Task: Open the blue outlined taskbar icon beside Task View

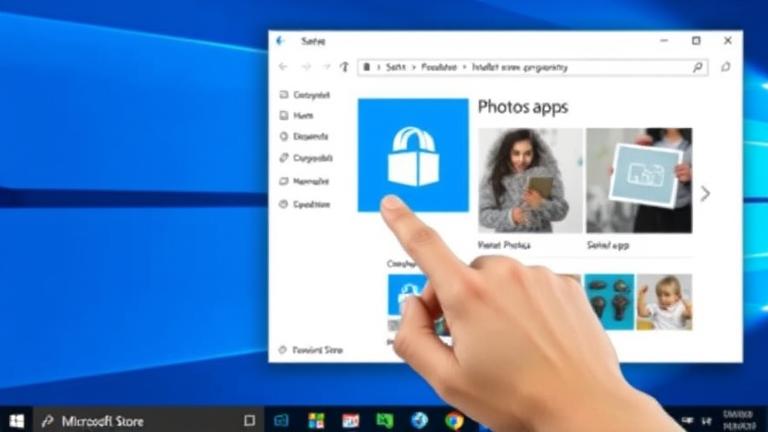Action: pos(281,420)
